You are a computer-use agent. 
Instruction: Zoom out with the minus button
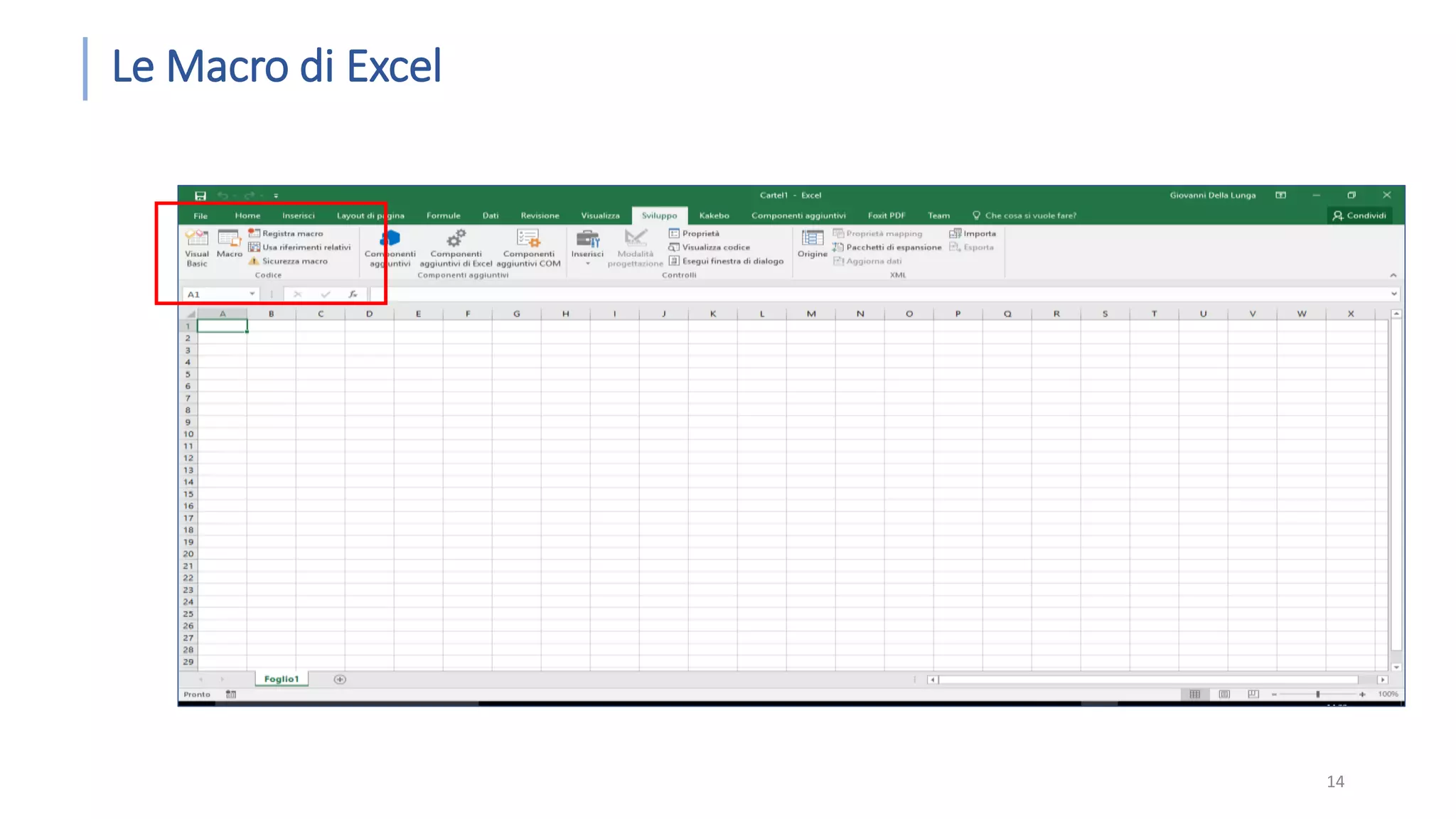point(1274,695)
